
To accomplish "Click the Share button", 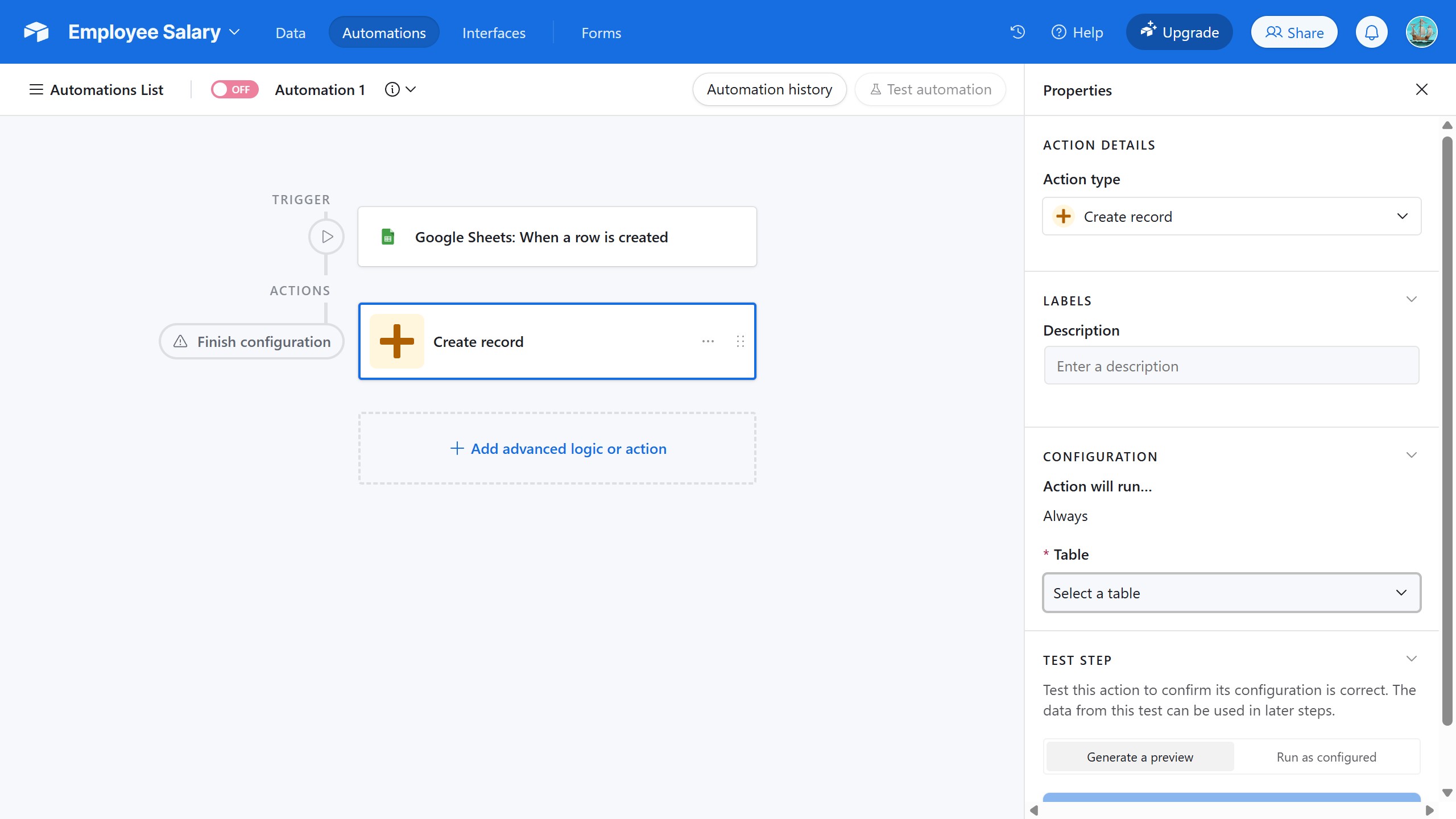I will click(1294, 32).
